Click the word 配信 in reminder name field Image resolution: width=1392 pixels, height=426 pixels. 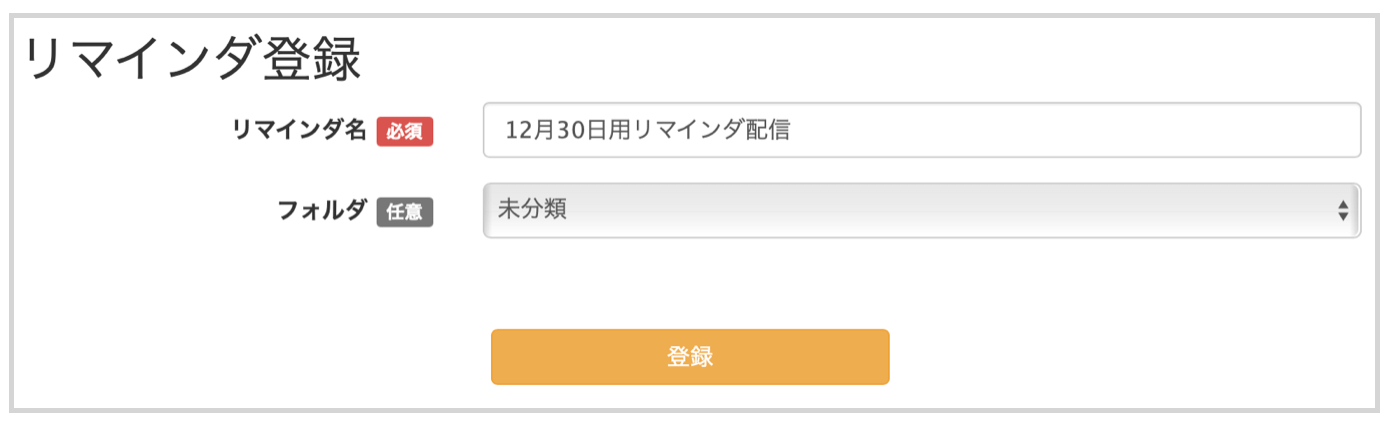pyautogui.click(x=769, y=130)
